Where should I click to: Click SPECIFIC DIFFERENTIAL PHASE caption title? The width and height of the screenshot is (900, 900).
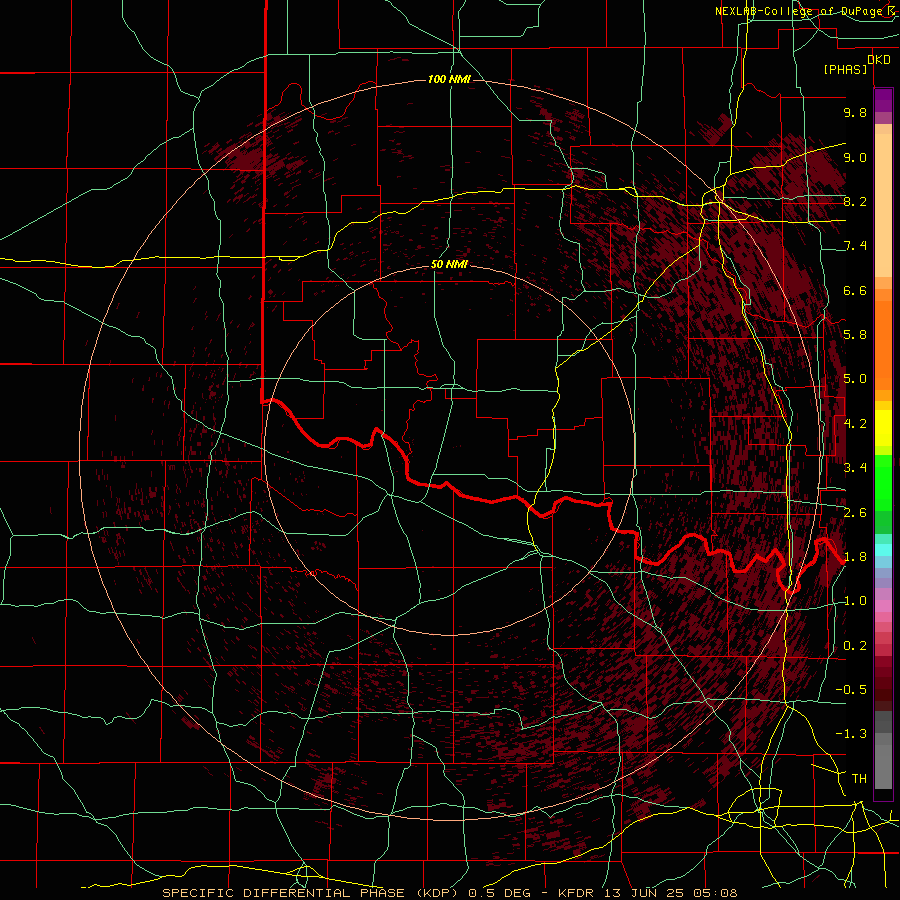(283, 893)
